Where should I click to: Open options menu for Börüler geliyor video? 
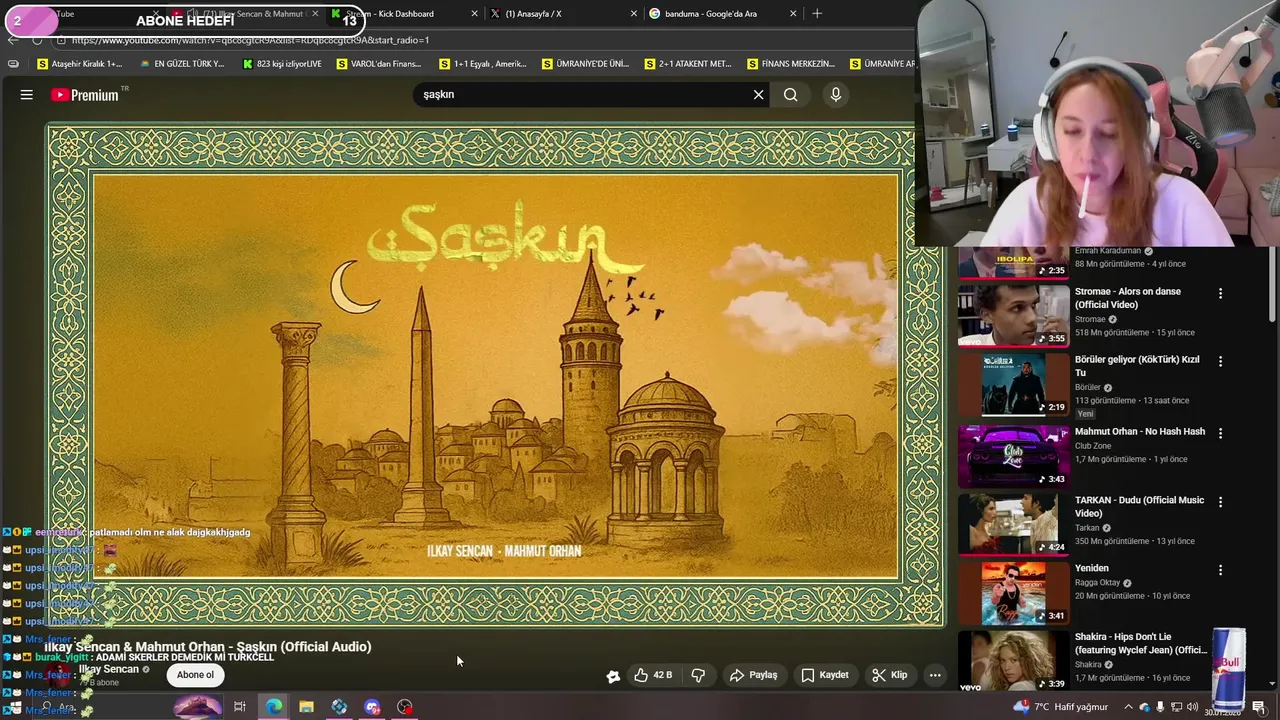(1220, 361)
